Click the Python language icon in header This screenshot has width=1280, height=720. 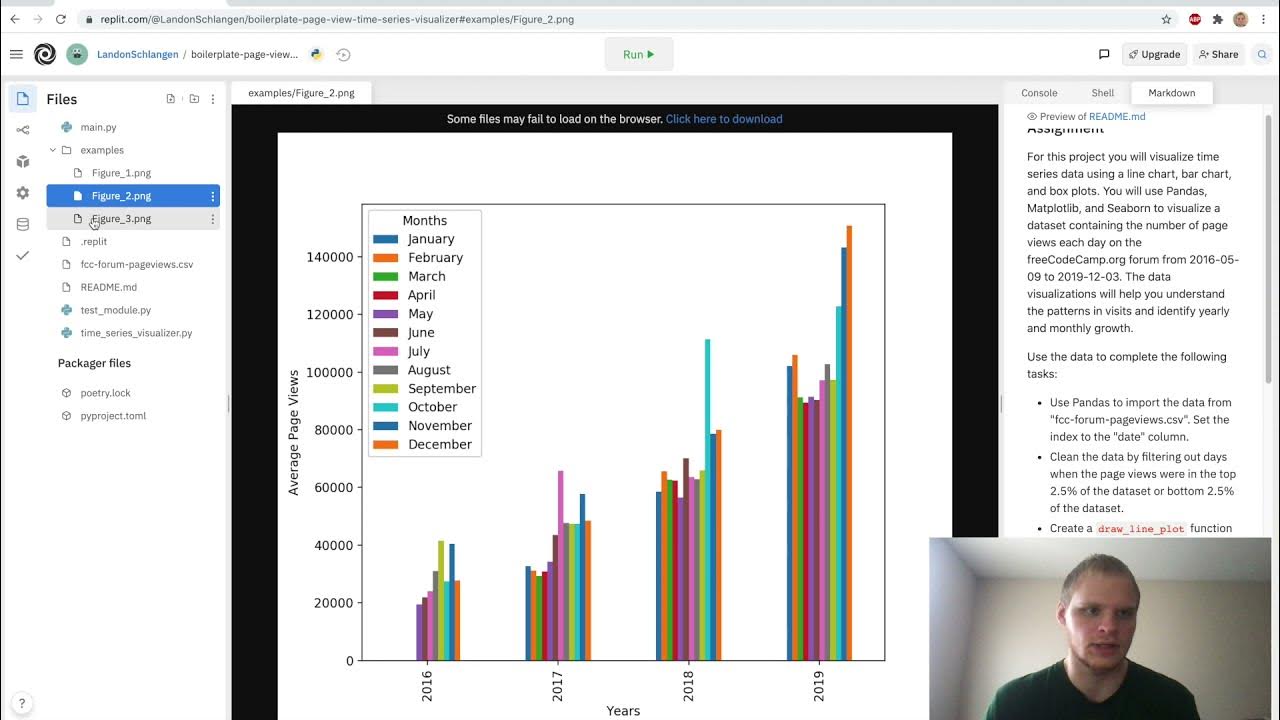click(316, 55)
